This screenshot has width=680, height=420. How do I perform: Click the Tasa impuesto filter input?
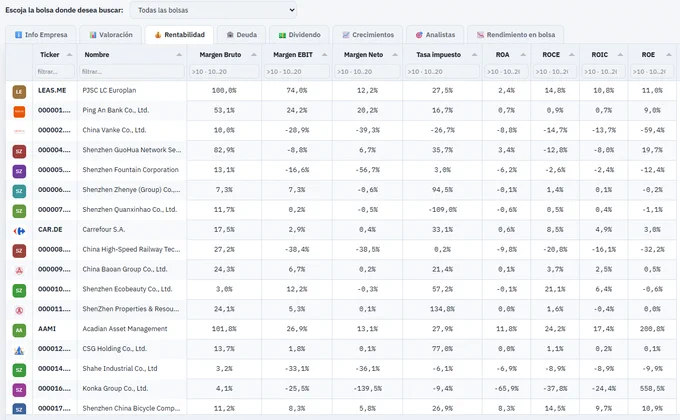[x=442, y=72]
